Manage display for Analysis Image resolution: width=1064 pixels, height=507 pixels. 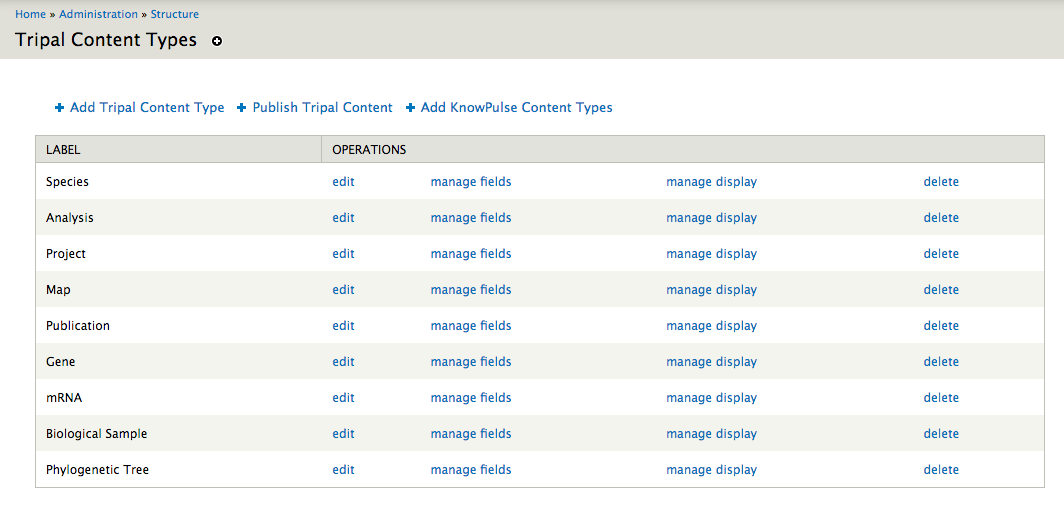(x=711, y=218)
